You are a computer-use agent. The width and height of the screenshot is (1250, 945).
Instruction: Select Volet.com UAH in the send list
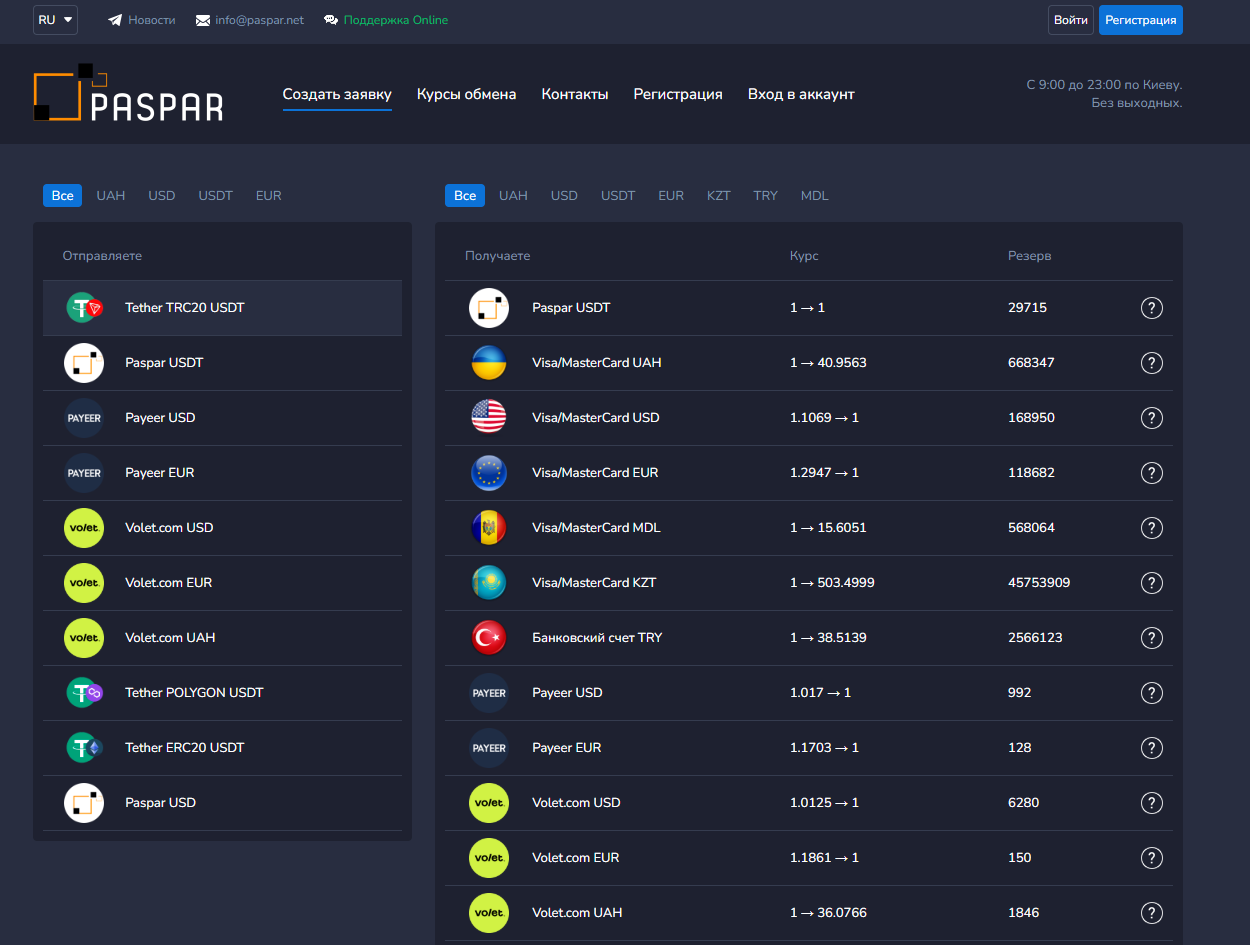coord(222,638)
